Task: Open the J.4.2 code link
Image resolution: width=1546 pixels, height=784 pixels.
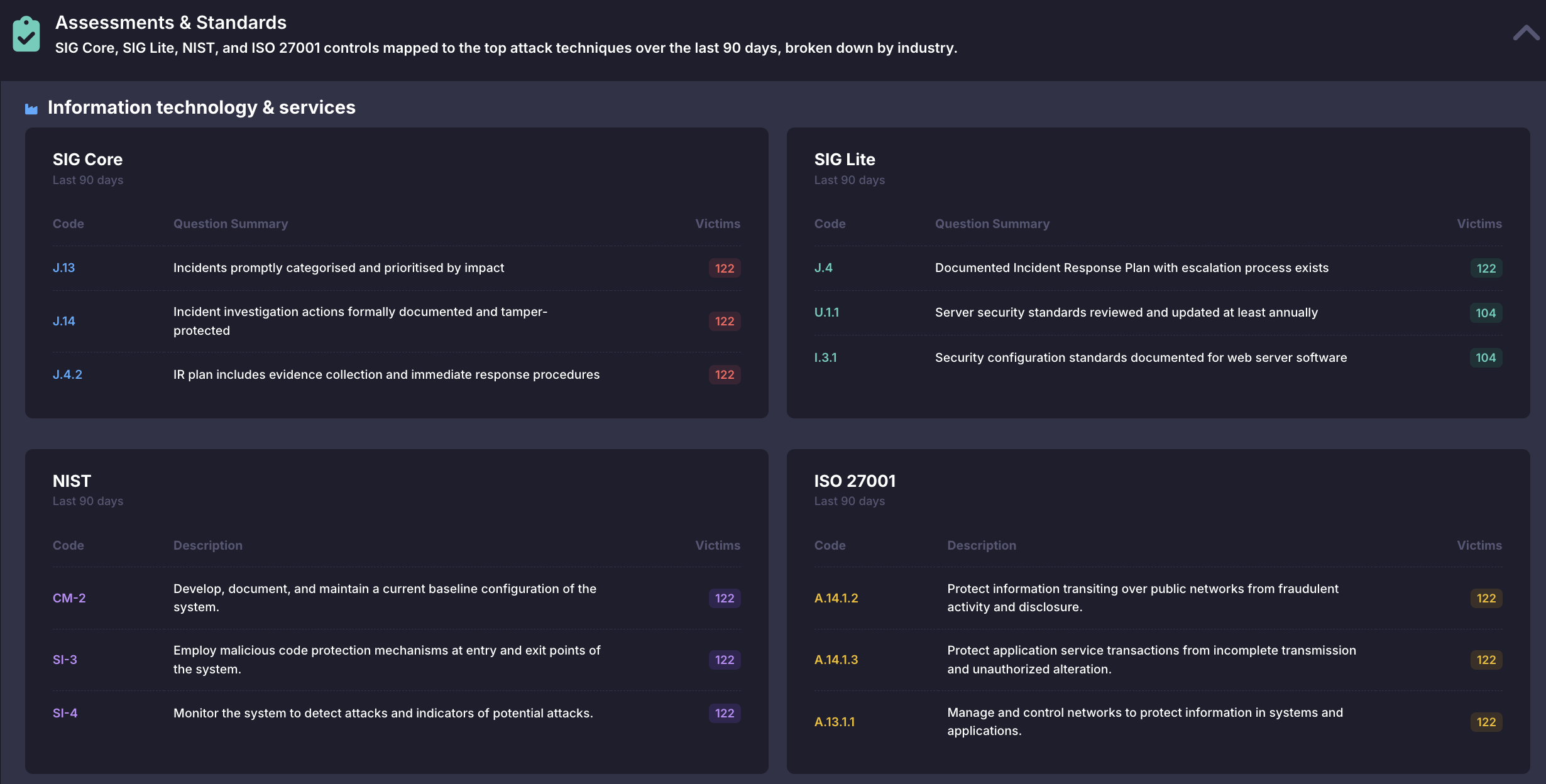Action: (67, 374)
